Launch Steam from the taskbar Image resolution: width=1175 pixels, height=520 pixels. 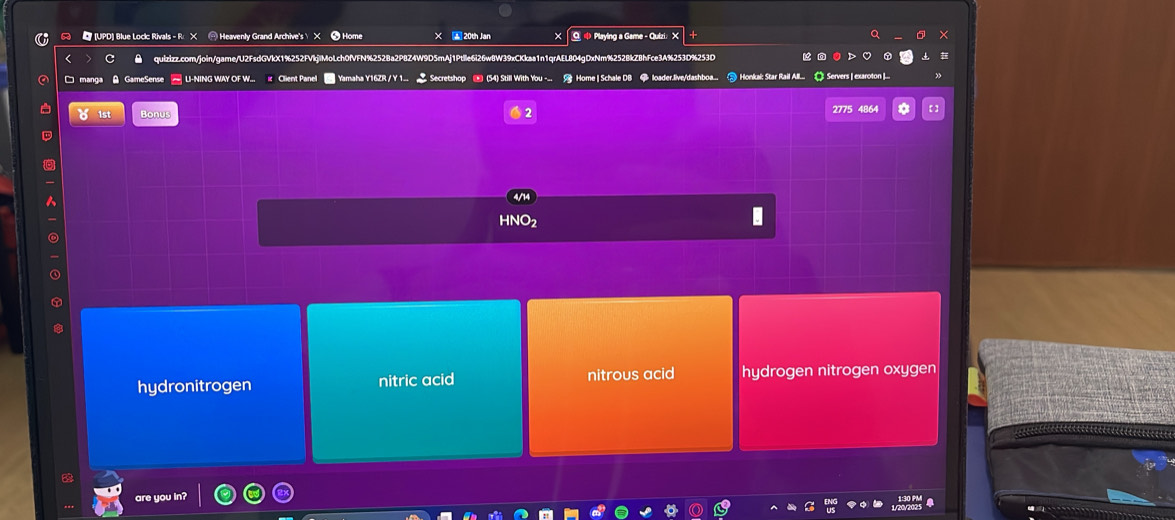point(646,512)
